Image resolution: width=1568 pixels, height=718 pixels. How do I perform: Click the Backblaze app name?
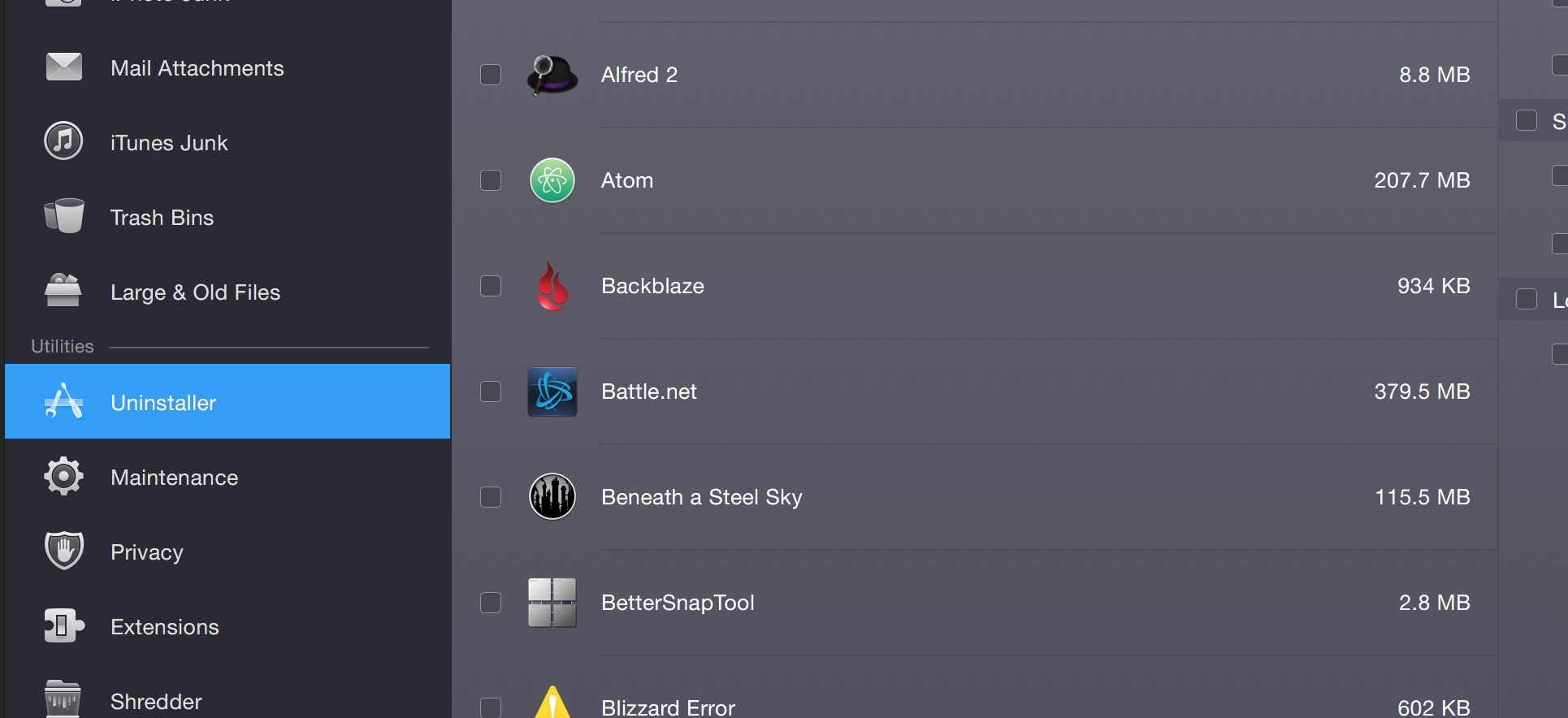(x=652, y=286)
